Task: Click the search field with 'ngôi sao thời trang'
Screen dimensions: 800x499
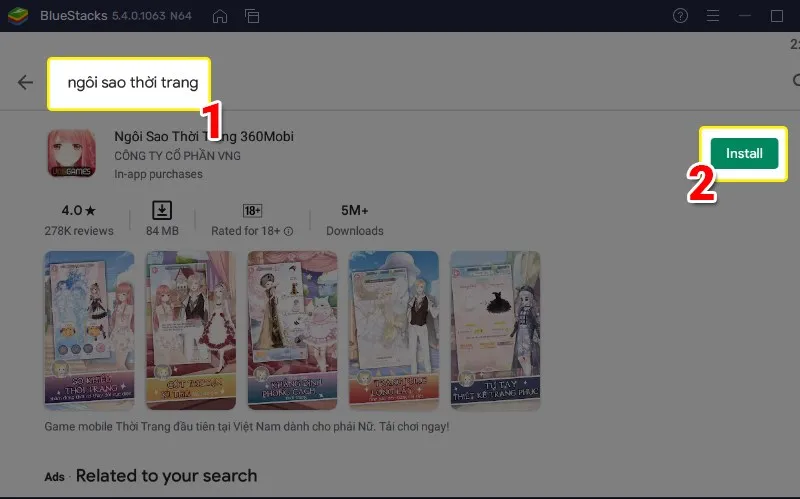Action: click(132, 83)
